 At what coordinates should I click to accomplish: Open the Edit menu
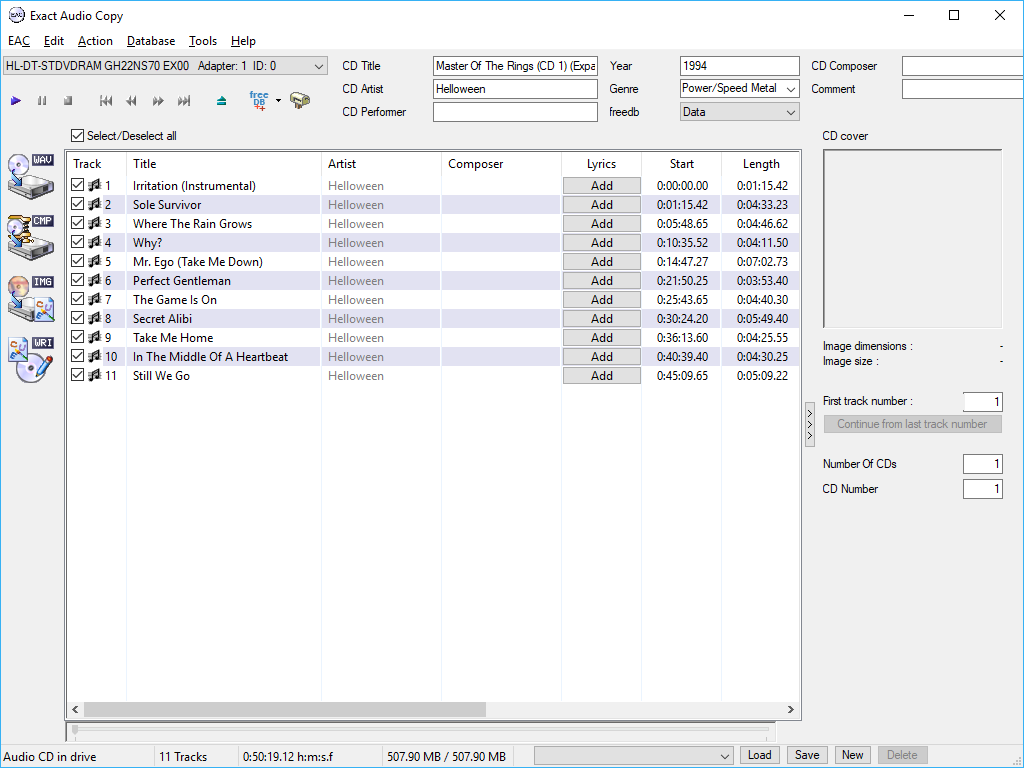[54, 40]
